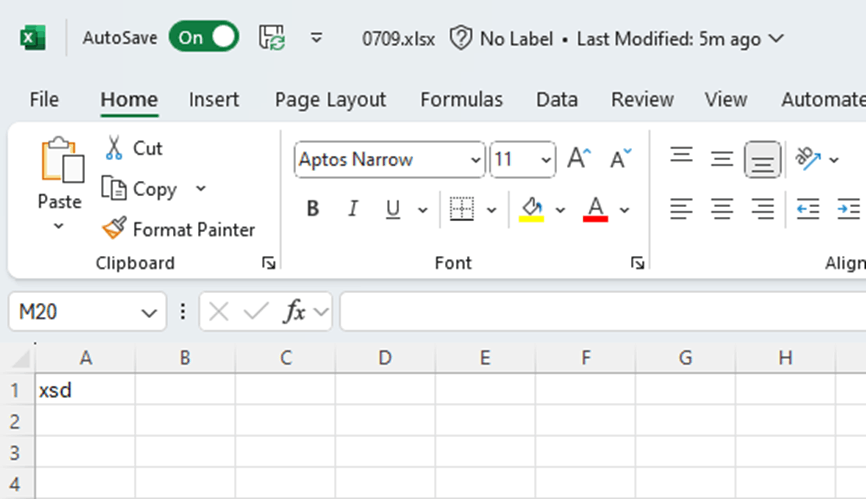This screenshot has height=499, width=866.
Task: Underline the selected cell text
Action: [393, 209]
